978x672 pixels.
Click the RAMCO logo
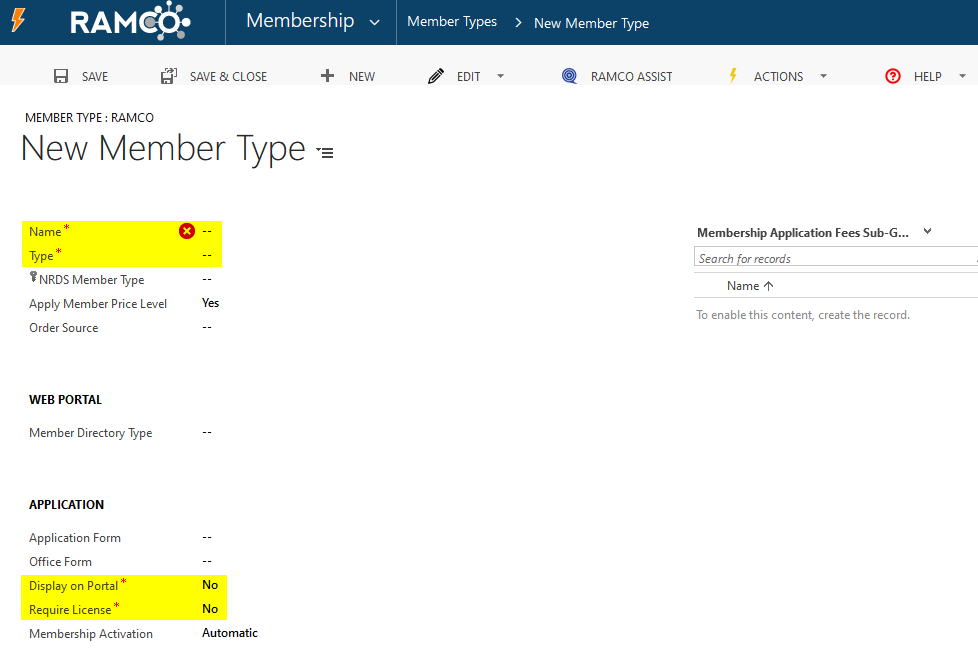click(x=130, y=22)
